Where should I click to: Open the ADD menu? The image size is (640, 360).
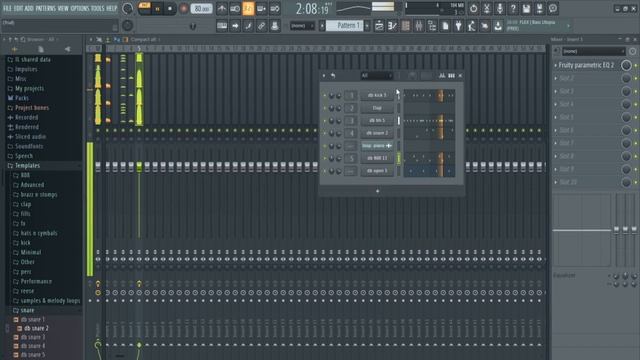click(x=29, y=8)
